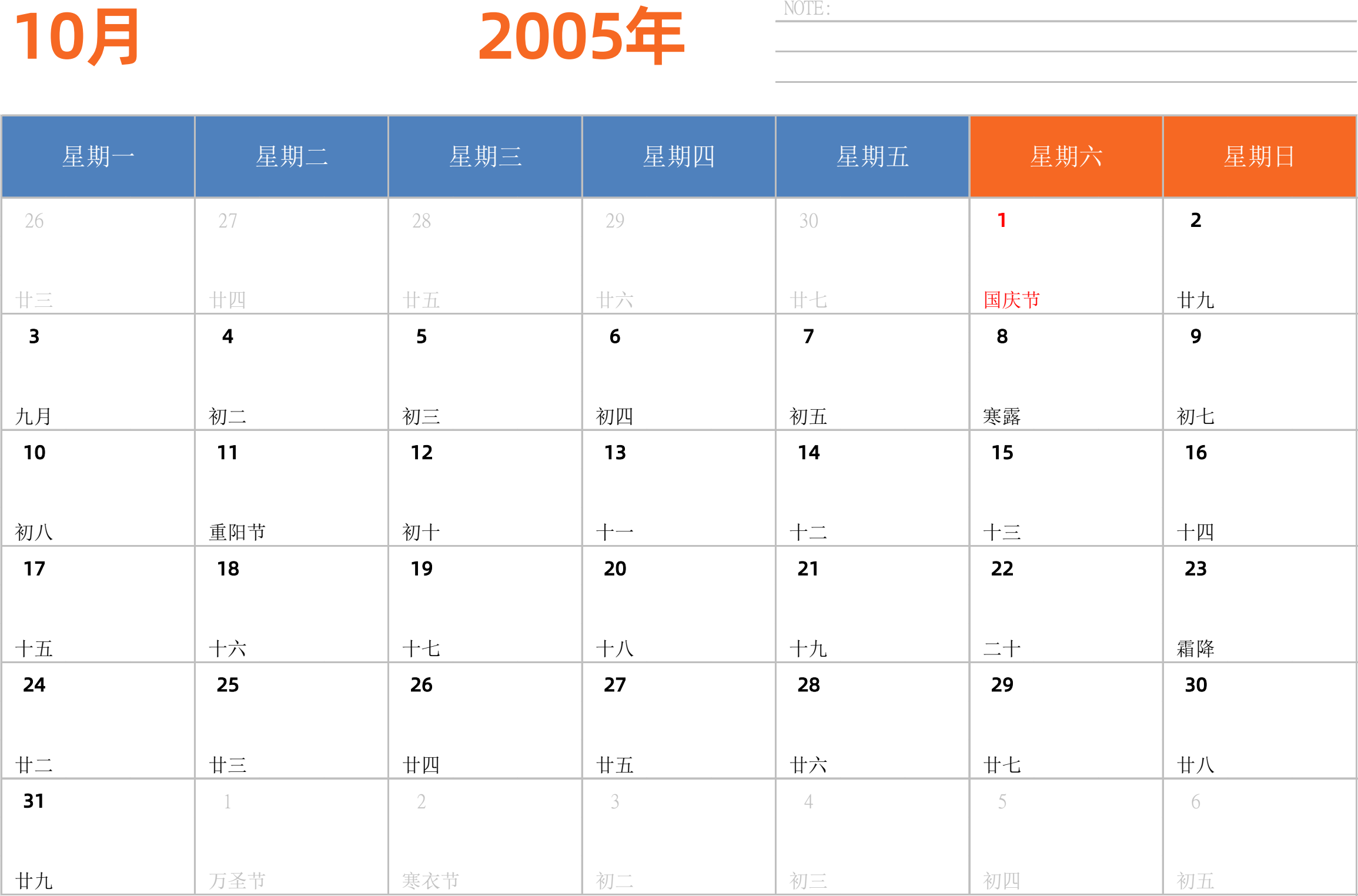Click the greyed November date 5
The height and width of the screenshot is (896, 1358).
1002,801
